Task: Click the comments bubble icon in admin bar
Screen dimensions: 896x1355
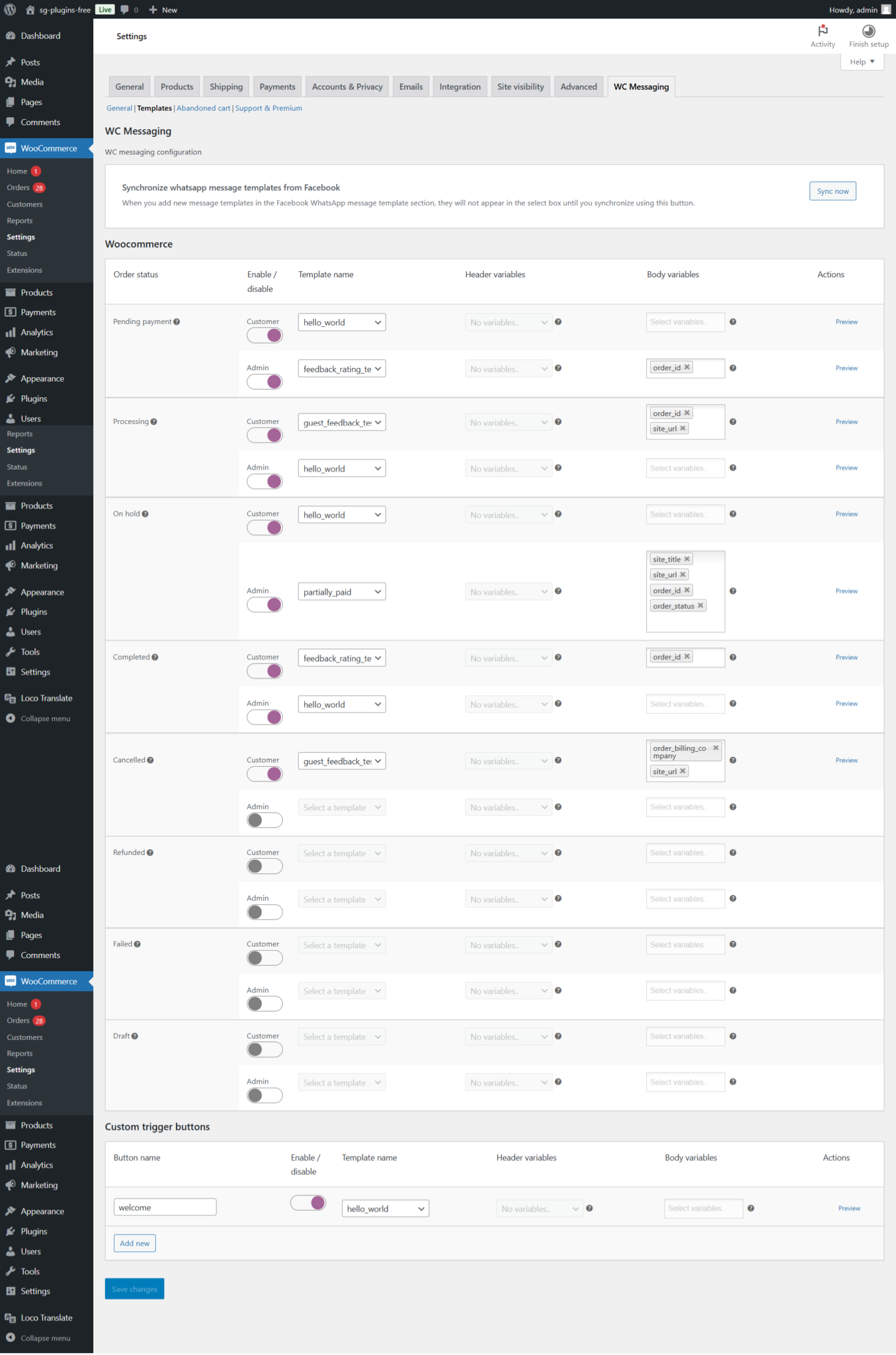Action: coord(125,10)
